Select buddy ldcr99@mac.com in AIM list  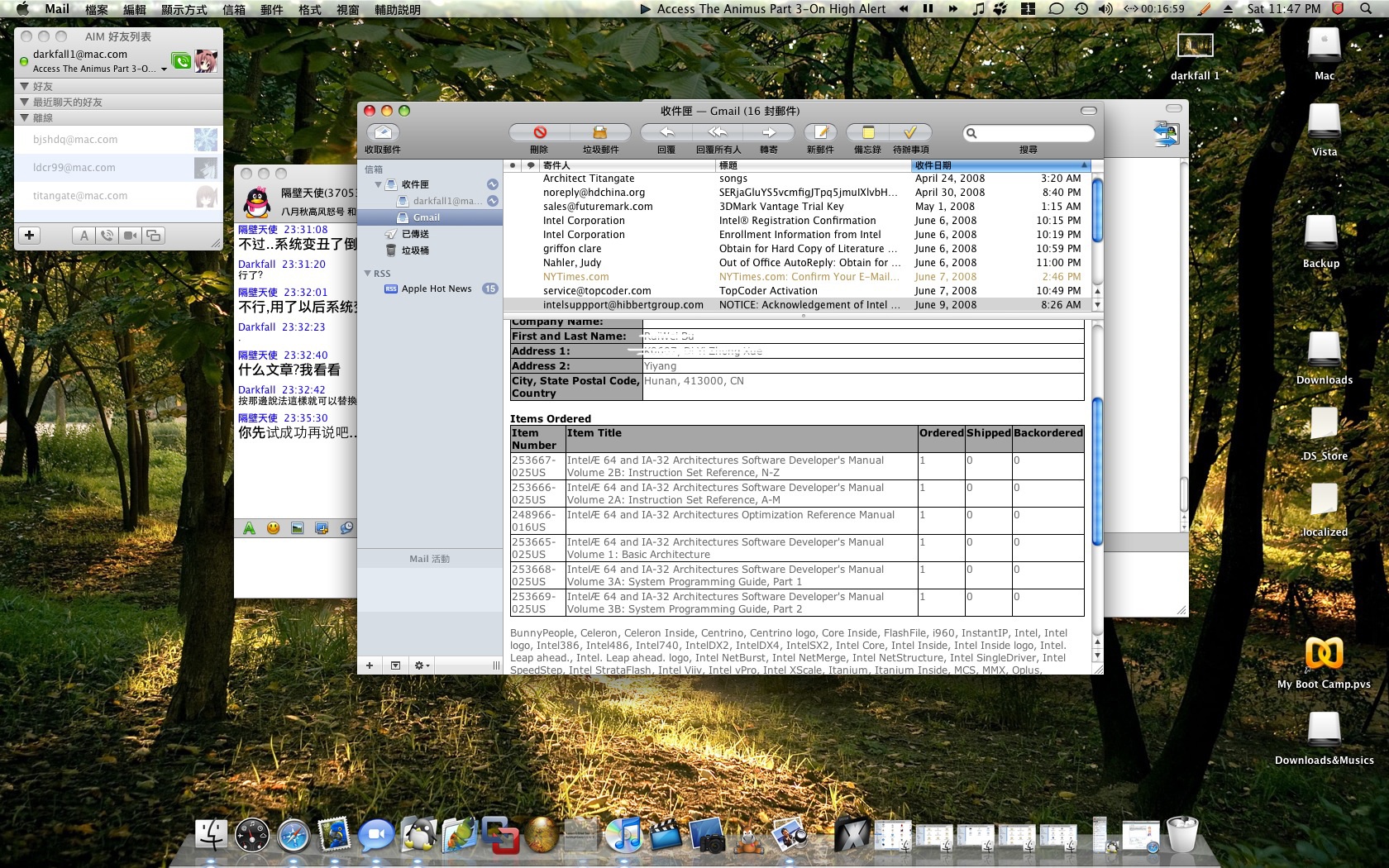(x=118, y=168)
